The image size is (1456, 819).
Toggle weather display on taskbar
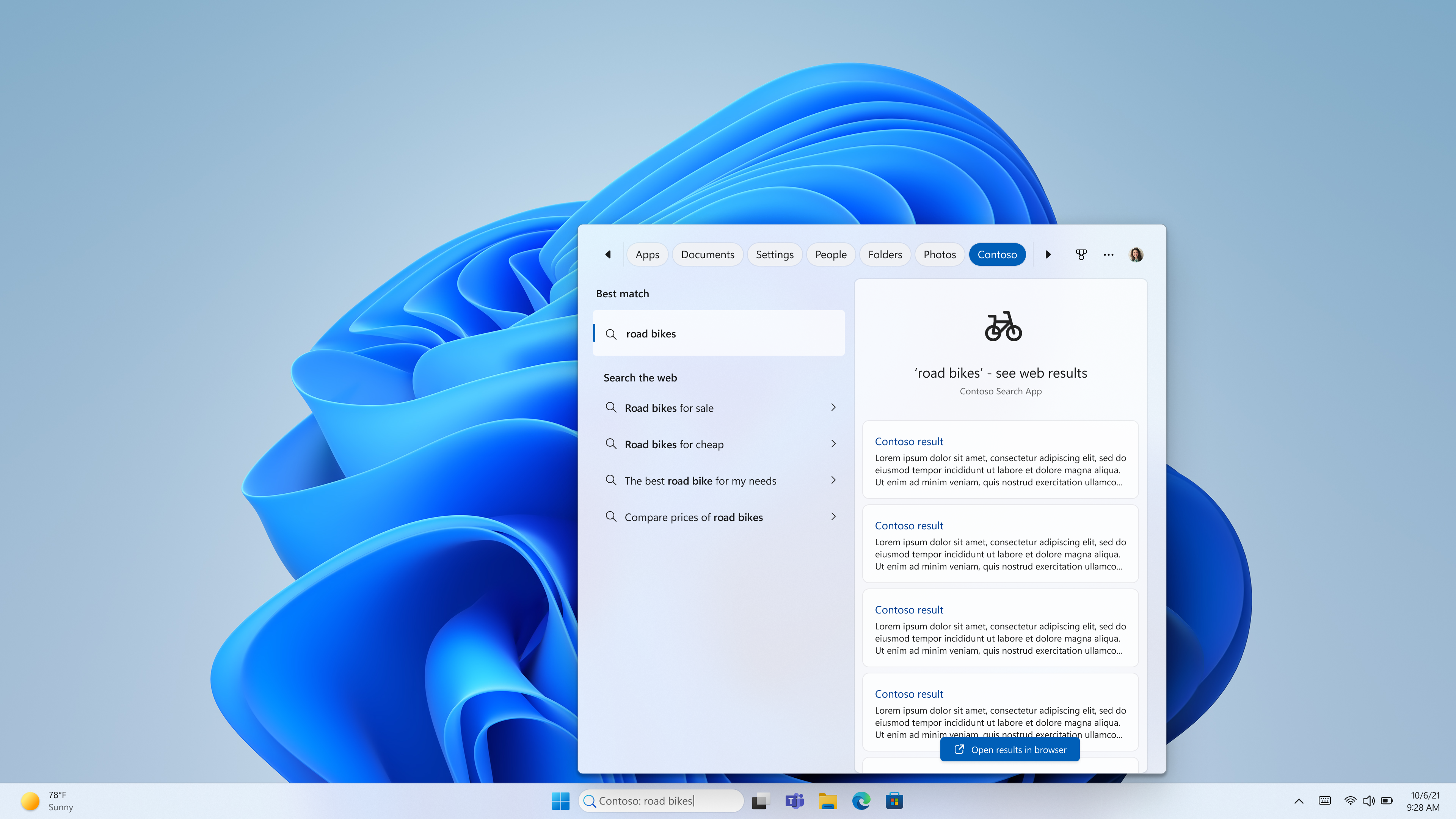tap(53, 800)
